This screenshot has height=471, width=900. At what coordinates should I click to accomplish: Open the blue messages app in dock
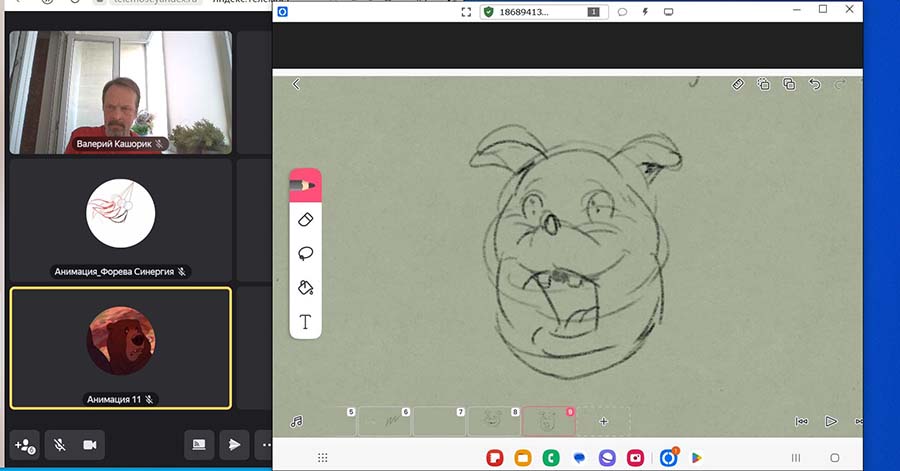[579, 458]
